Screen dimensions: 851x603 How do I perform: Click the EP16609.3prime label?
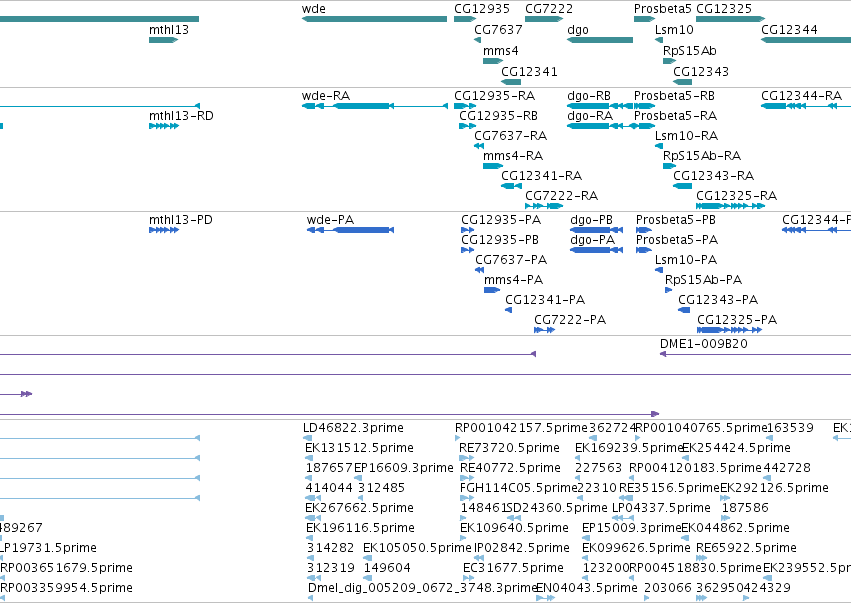[403, 468]
